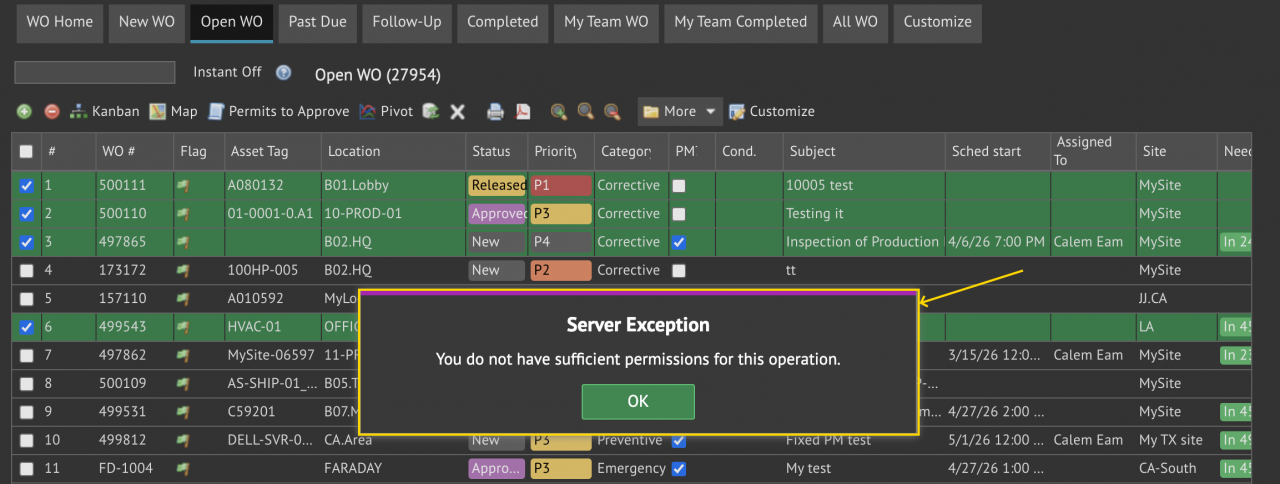Open the P2 priority cell in row 4
This screenshot has width=1280, height=484.
click(561, 271)
